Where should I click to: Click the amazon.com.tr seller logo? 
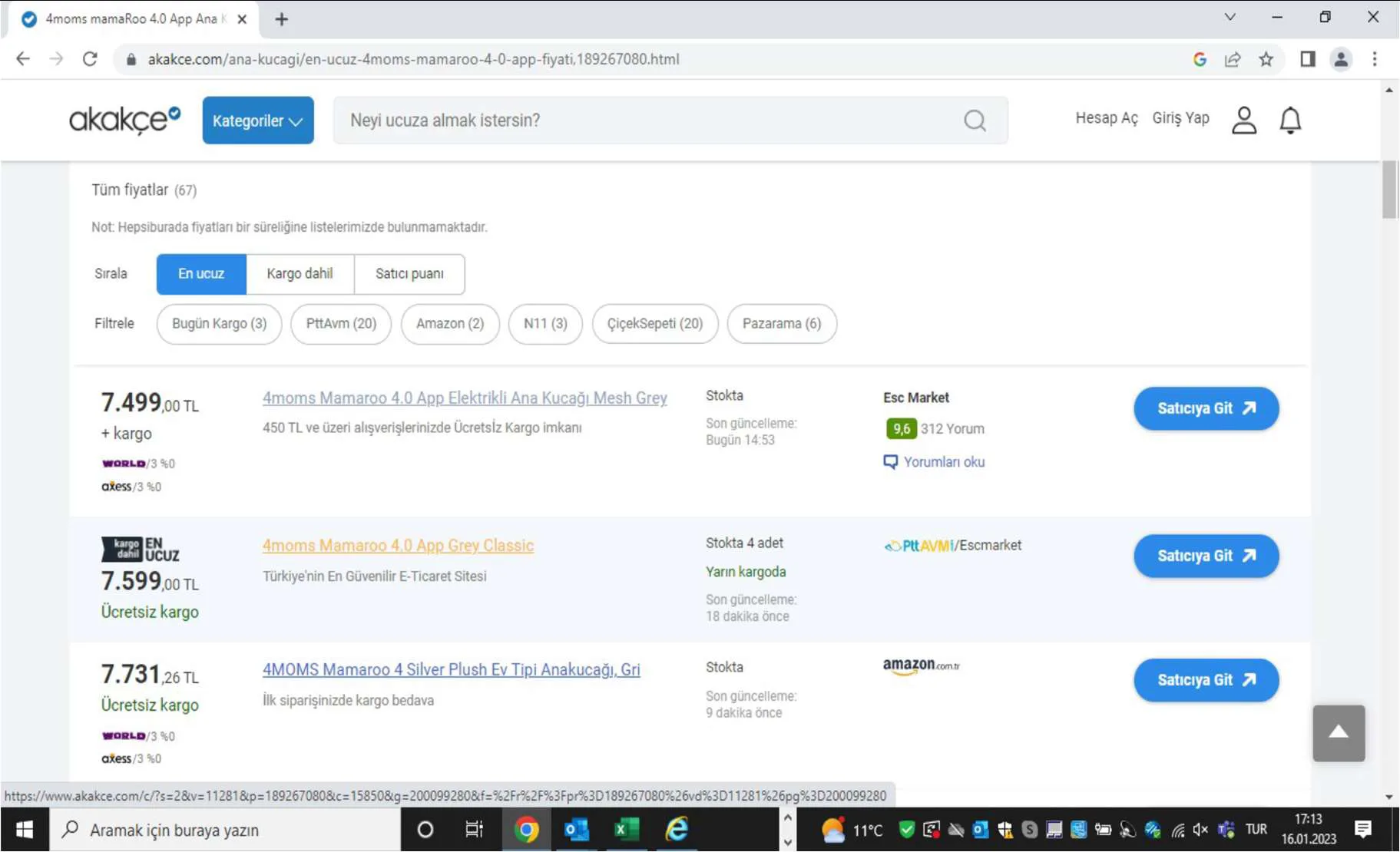pyautogui.click(x=922, y=666)
